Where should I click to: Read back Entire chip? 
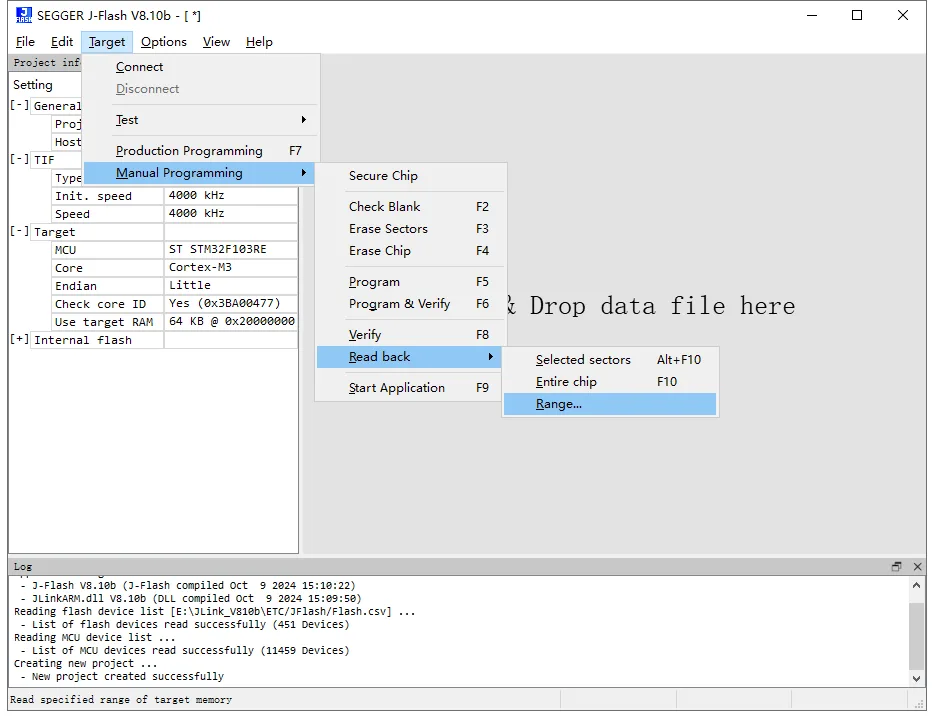[x=610, y=382]
